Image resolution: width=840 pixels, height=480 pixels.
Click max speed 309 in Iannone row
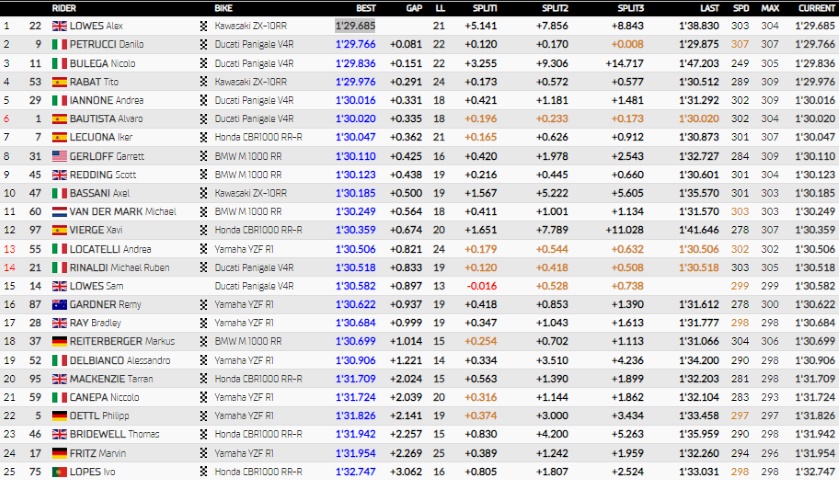coord(770,100)
